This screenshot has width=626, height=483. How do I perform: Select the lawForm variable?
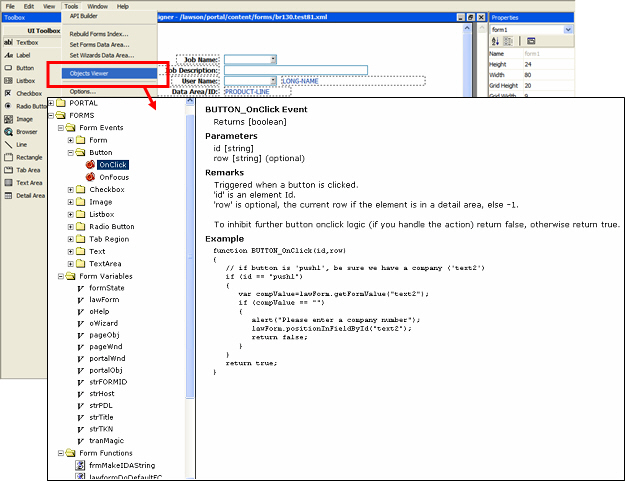coord(104,299)
